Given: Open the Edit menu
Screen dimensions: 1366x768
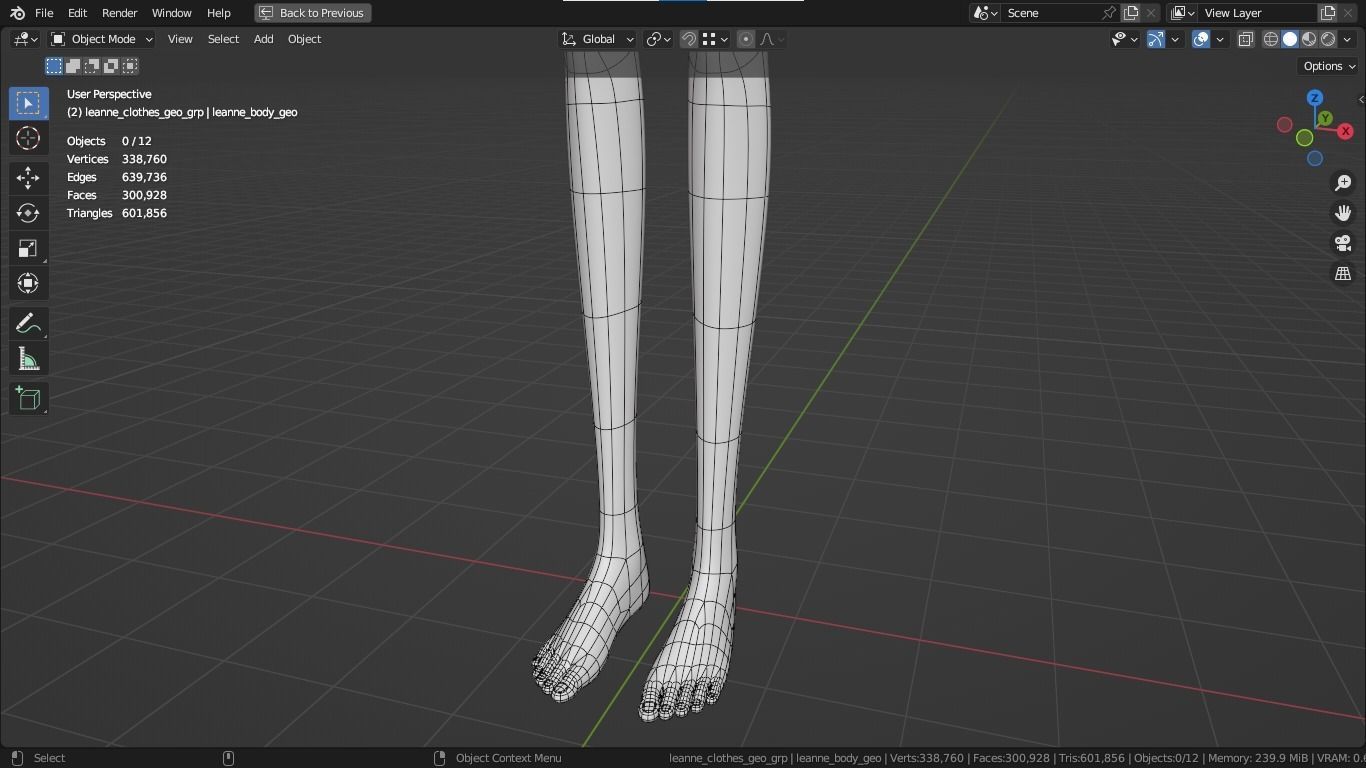Looking at the screenshot, I should point(77,13).
